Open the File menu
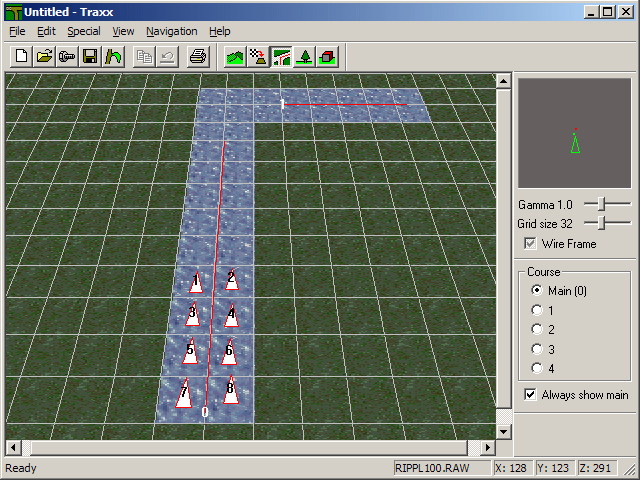 coord(17,31)
